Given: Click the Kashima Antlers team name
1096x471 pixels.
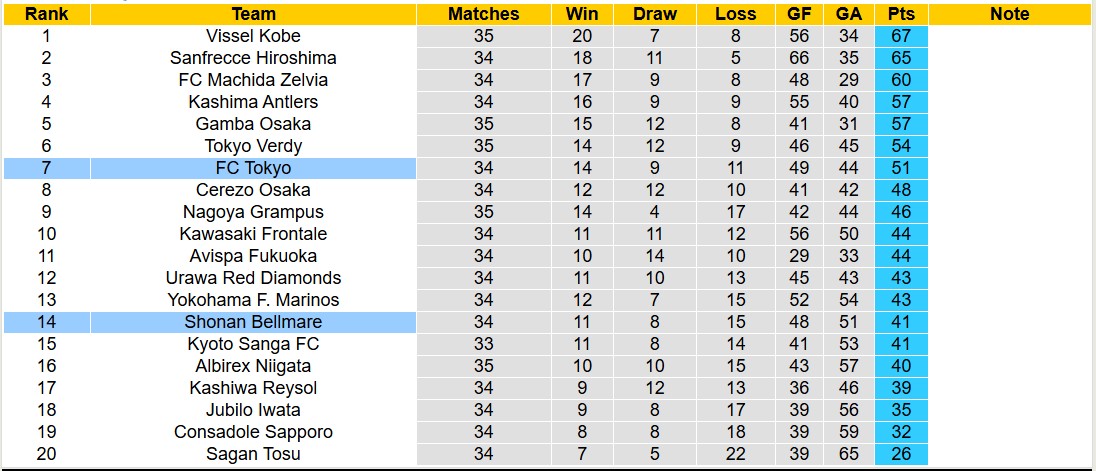Looking at the screenshot, I should point(253,102).
